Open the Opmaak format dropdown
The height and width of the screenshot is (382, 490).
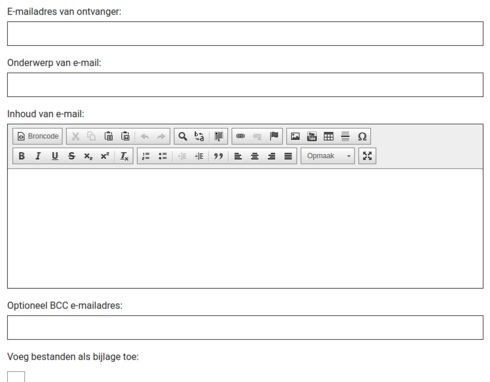click(328, 156)
